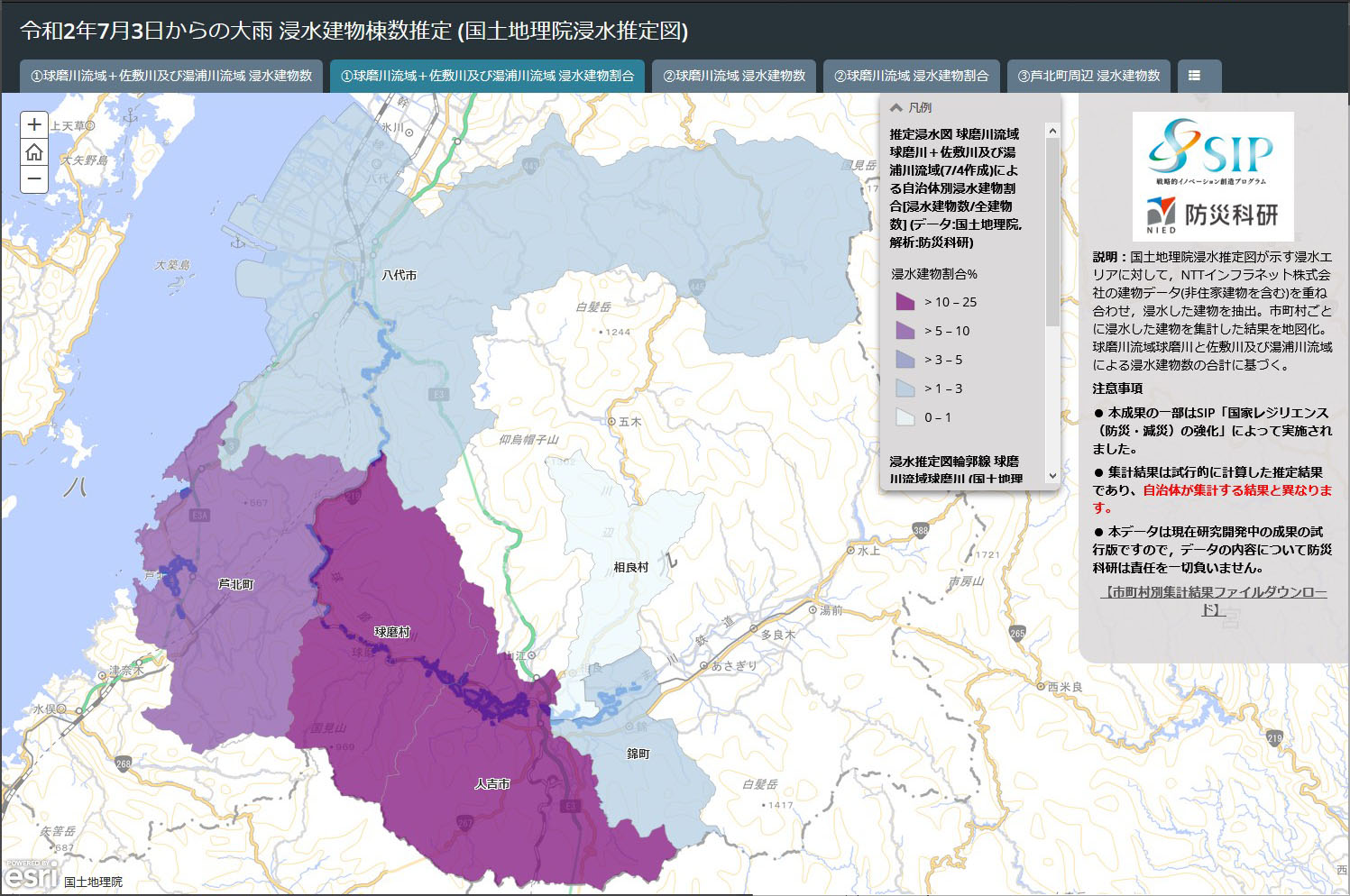Click the >1–3 legend color swatch

click(x=905, y=389)
